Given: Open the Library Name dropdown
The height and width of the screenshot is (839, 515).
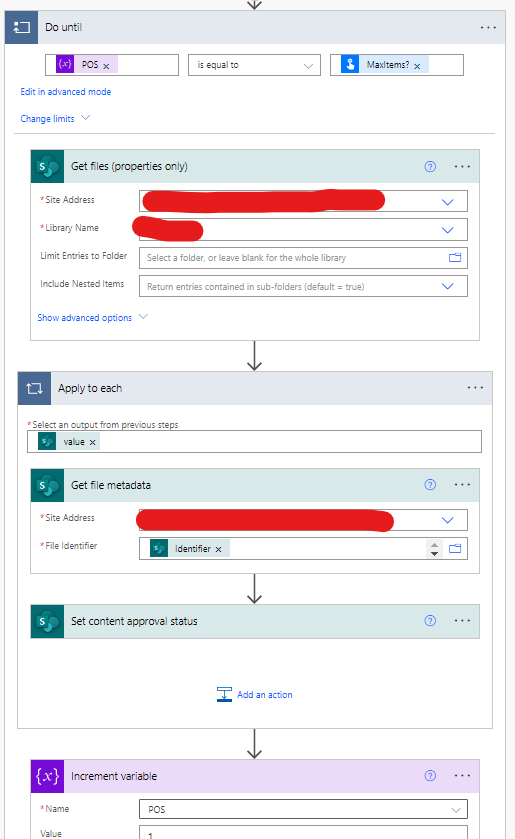Looking at the screenshot, I should [x=448, y=230].
